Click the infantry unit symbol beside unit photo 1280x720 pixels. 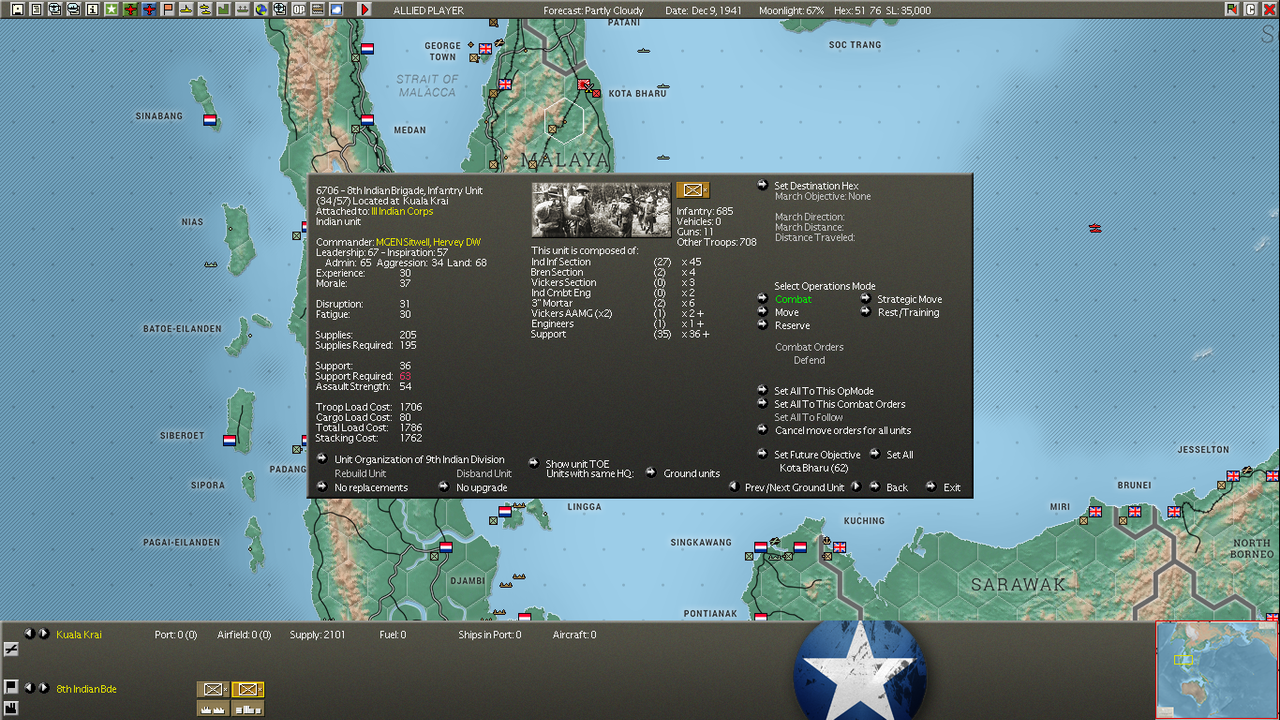tap(693, 190)
